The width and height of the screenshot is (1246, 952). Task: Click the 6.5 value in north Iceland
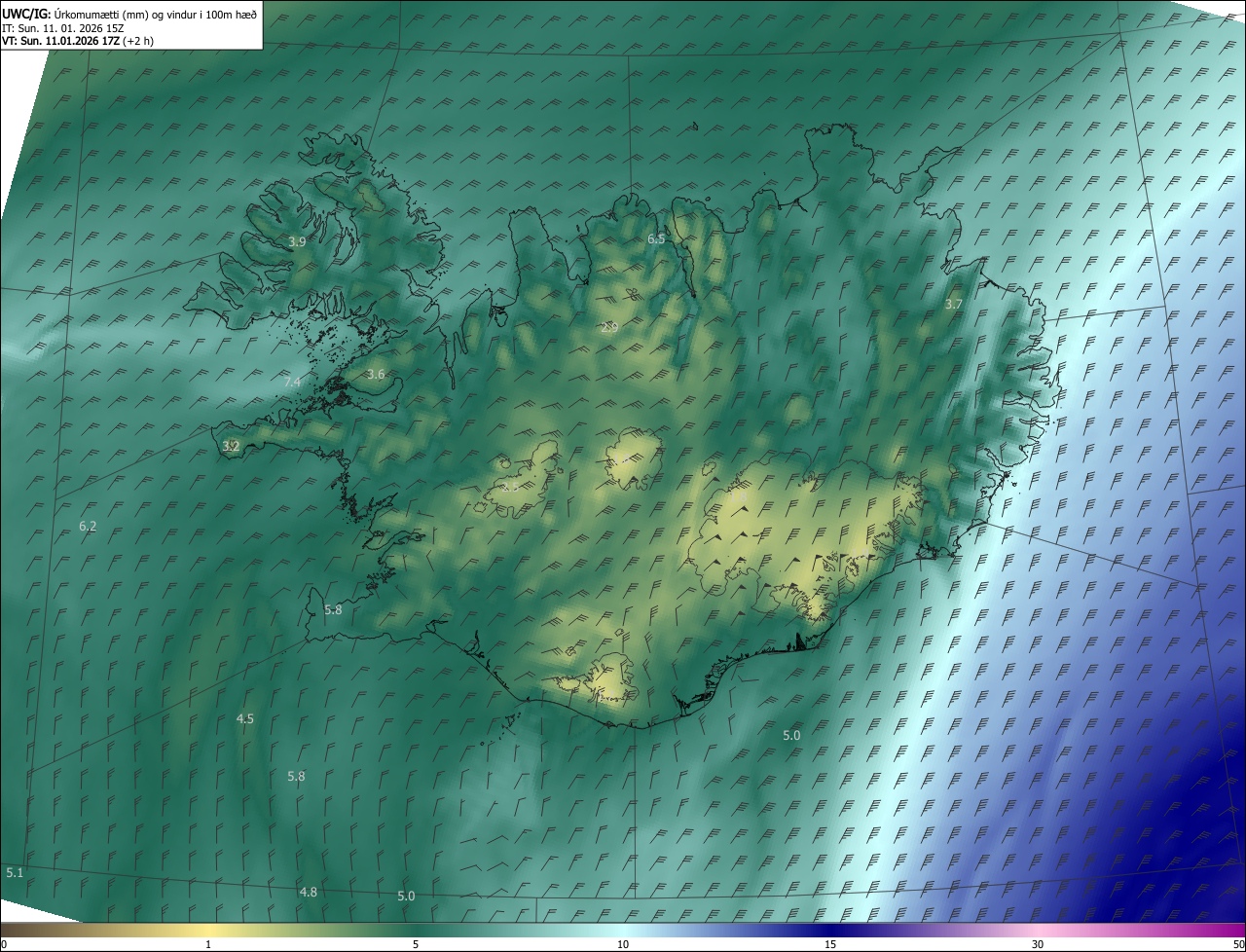657,238
